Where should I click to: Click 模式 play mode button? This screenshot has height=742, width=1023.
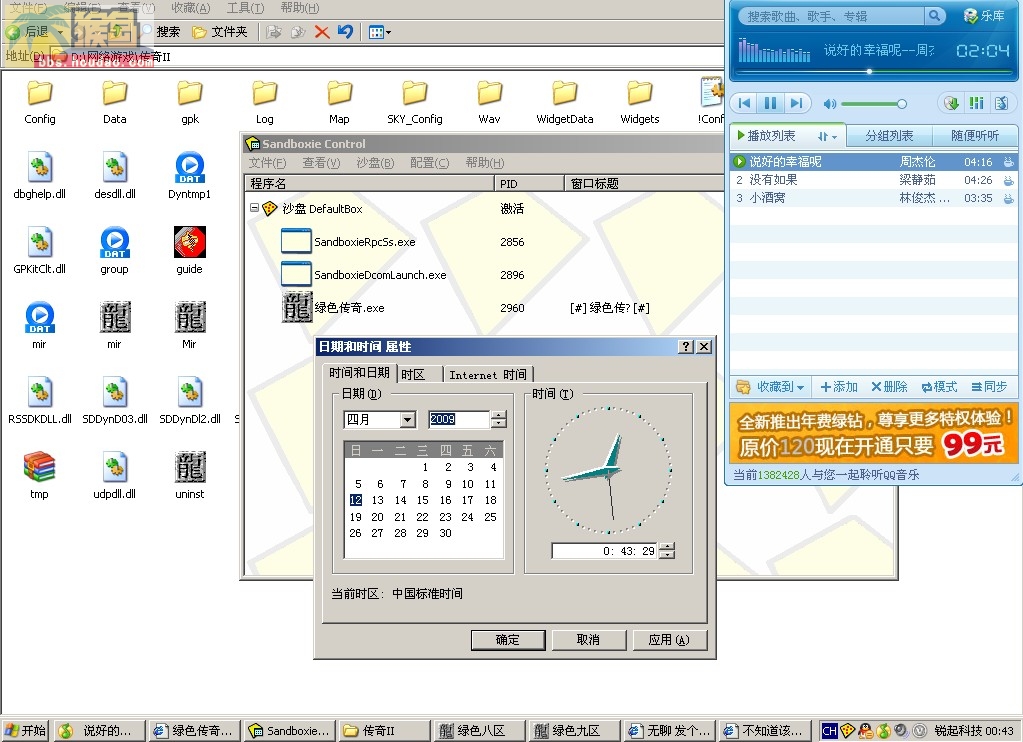tap(939, 387)
